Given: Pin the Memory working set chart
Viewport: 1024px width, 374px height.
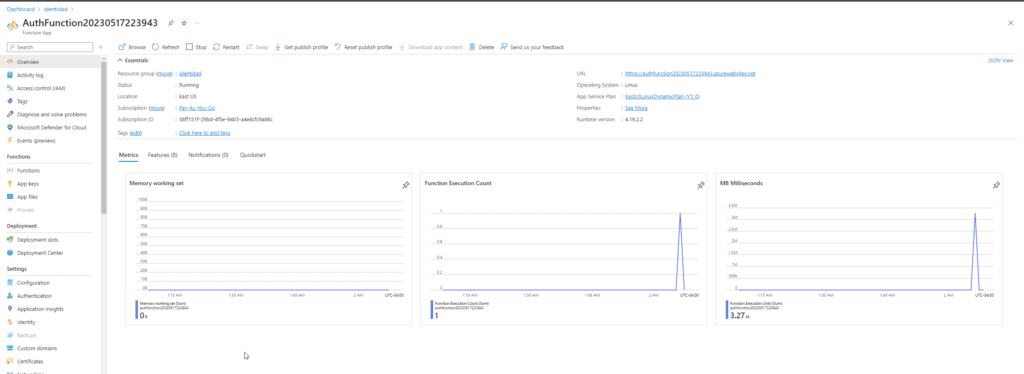Looking at the screenshot, I should point(405,185).
